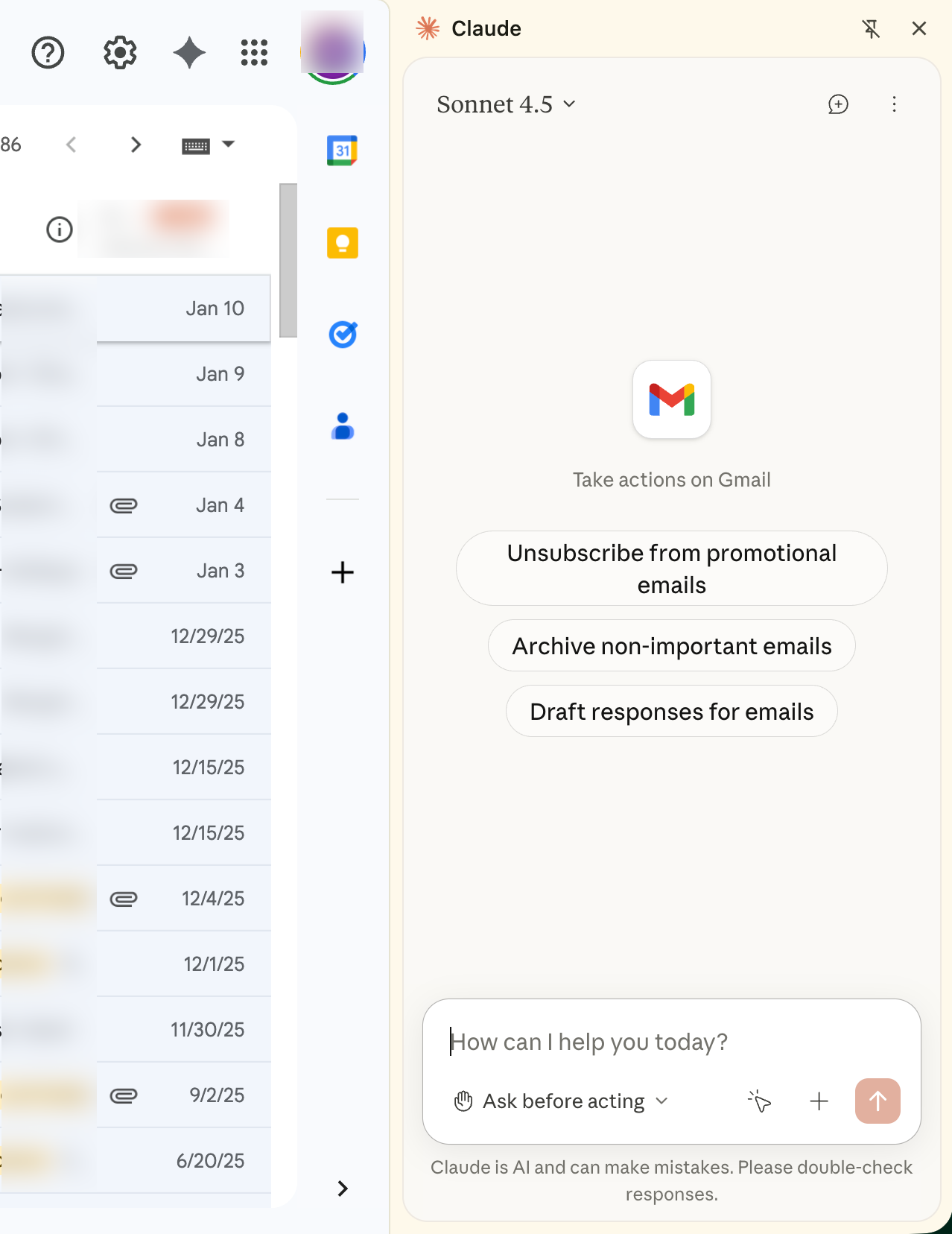Open the email dated 12/1/25
The image size is (952, 1234).
click(x=135, y=964)
